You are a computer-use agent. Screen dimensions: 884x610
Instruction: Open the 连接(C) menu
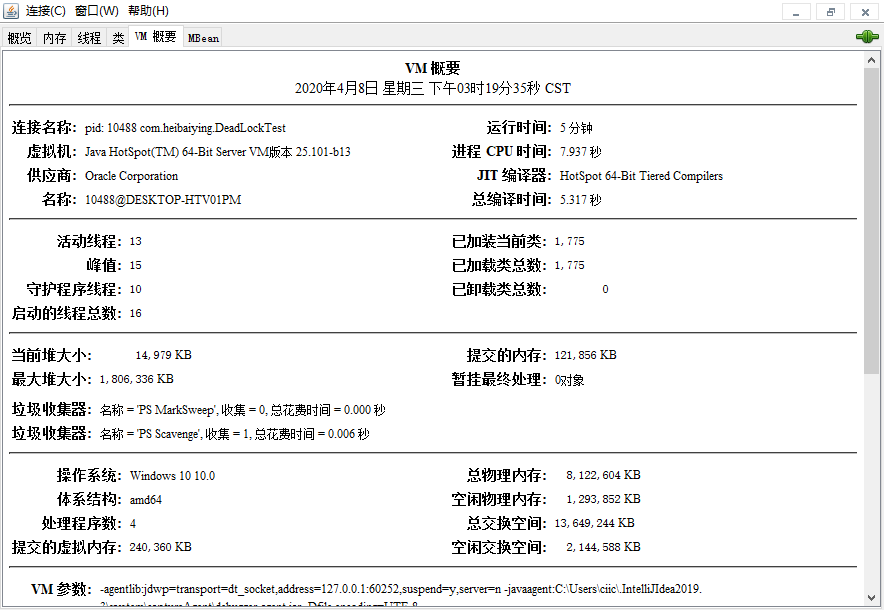tap(46, 11)
